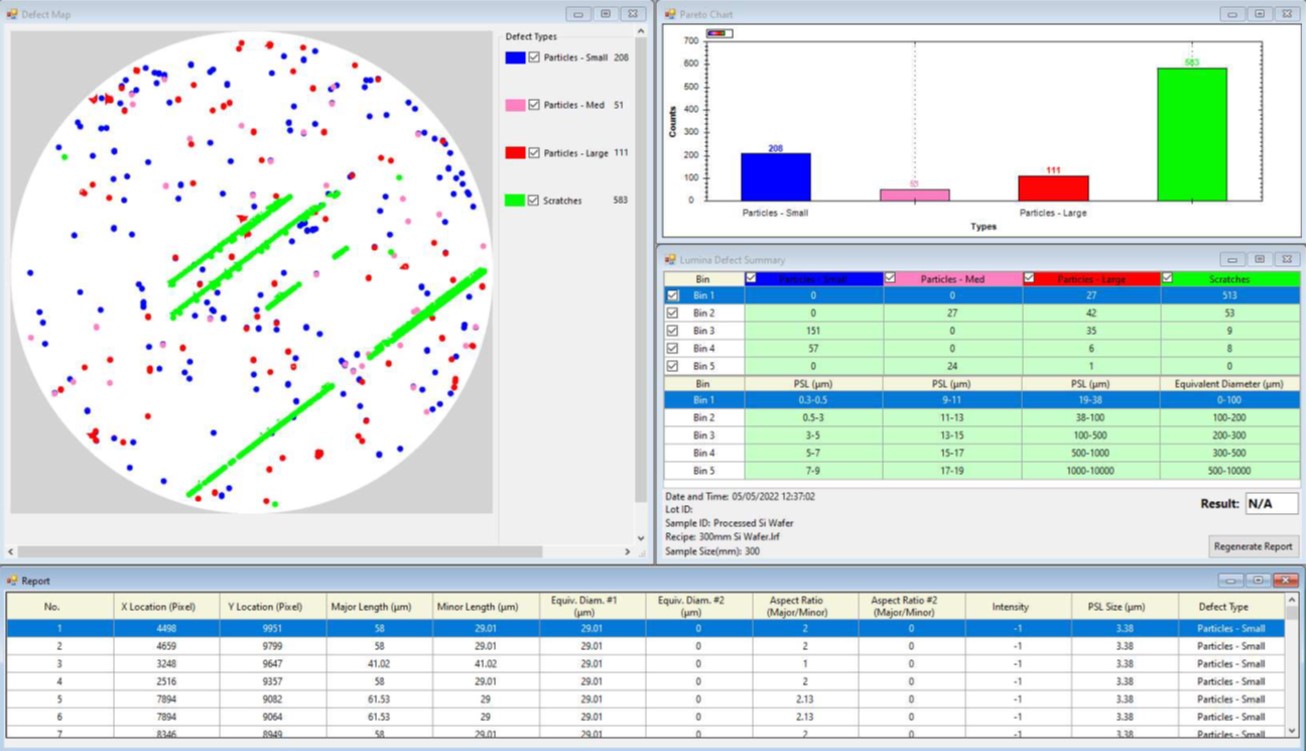Uncheck the Bin 2 row checkbox
Image resolution: width=1306 pixels, height=751 pixels.
point(672,313)
